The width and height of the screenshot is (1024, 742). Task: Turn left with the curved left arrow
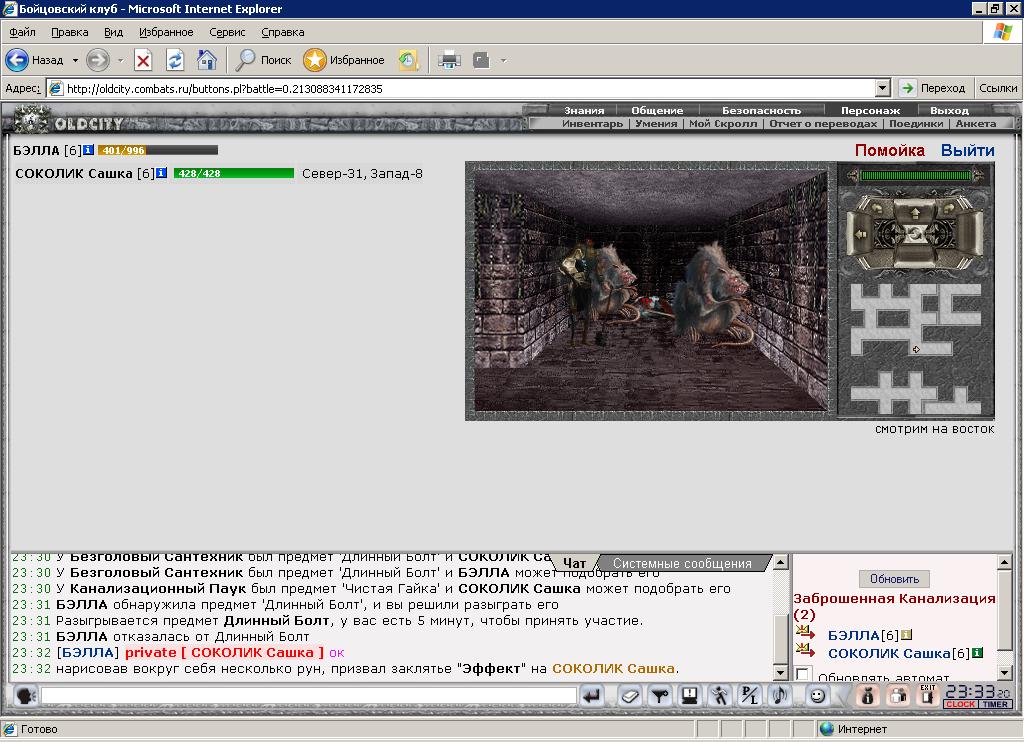pyautogui.click(x=877, y=208)
